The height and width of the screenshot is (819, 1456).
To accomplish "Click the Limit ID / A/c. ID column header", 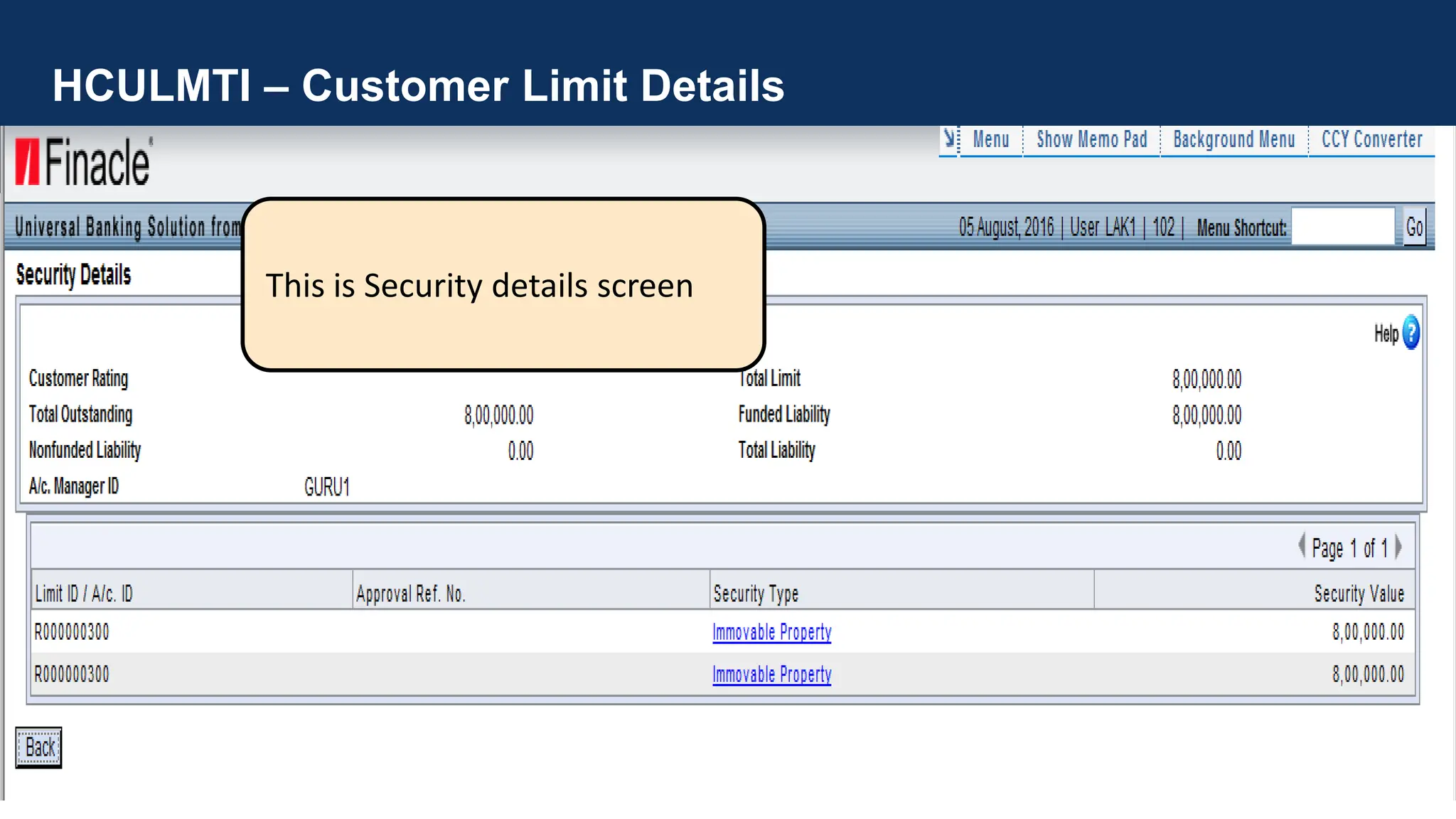I will tap(84, 594).
